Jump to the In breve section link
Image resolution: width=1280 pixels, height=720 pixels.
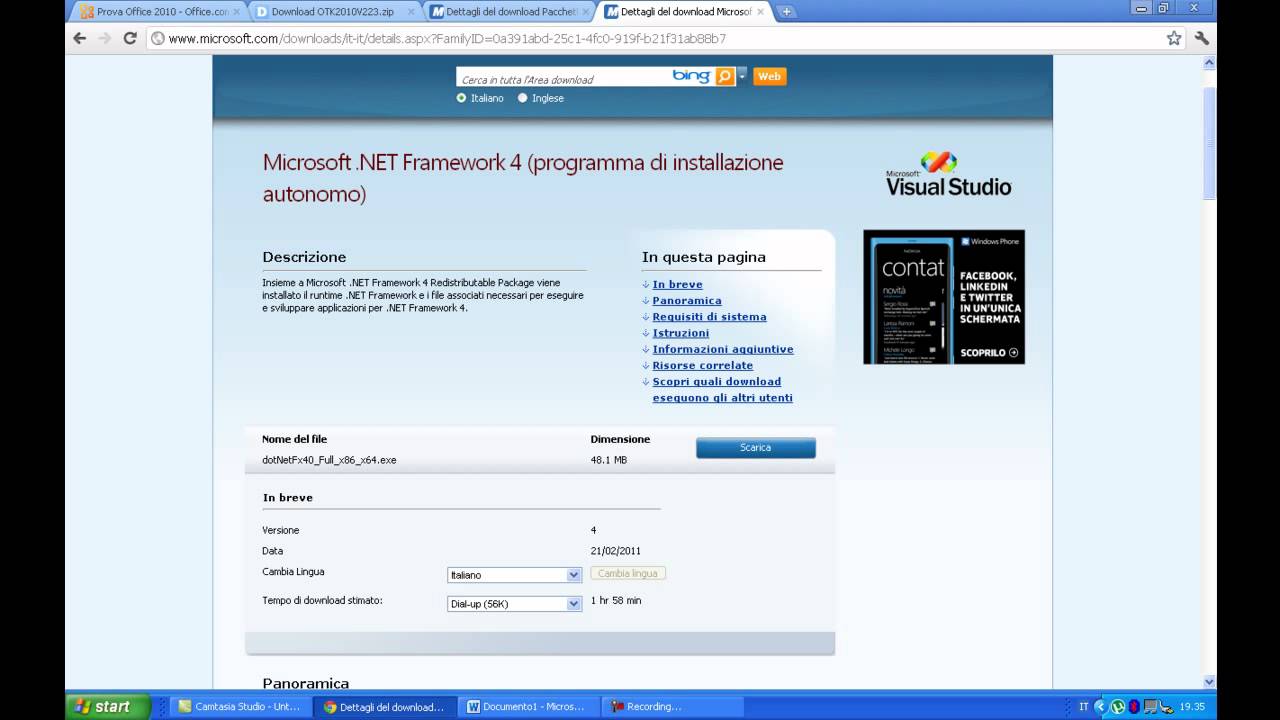pyautogui.click(x=678, y=285)
